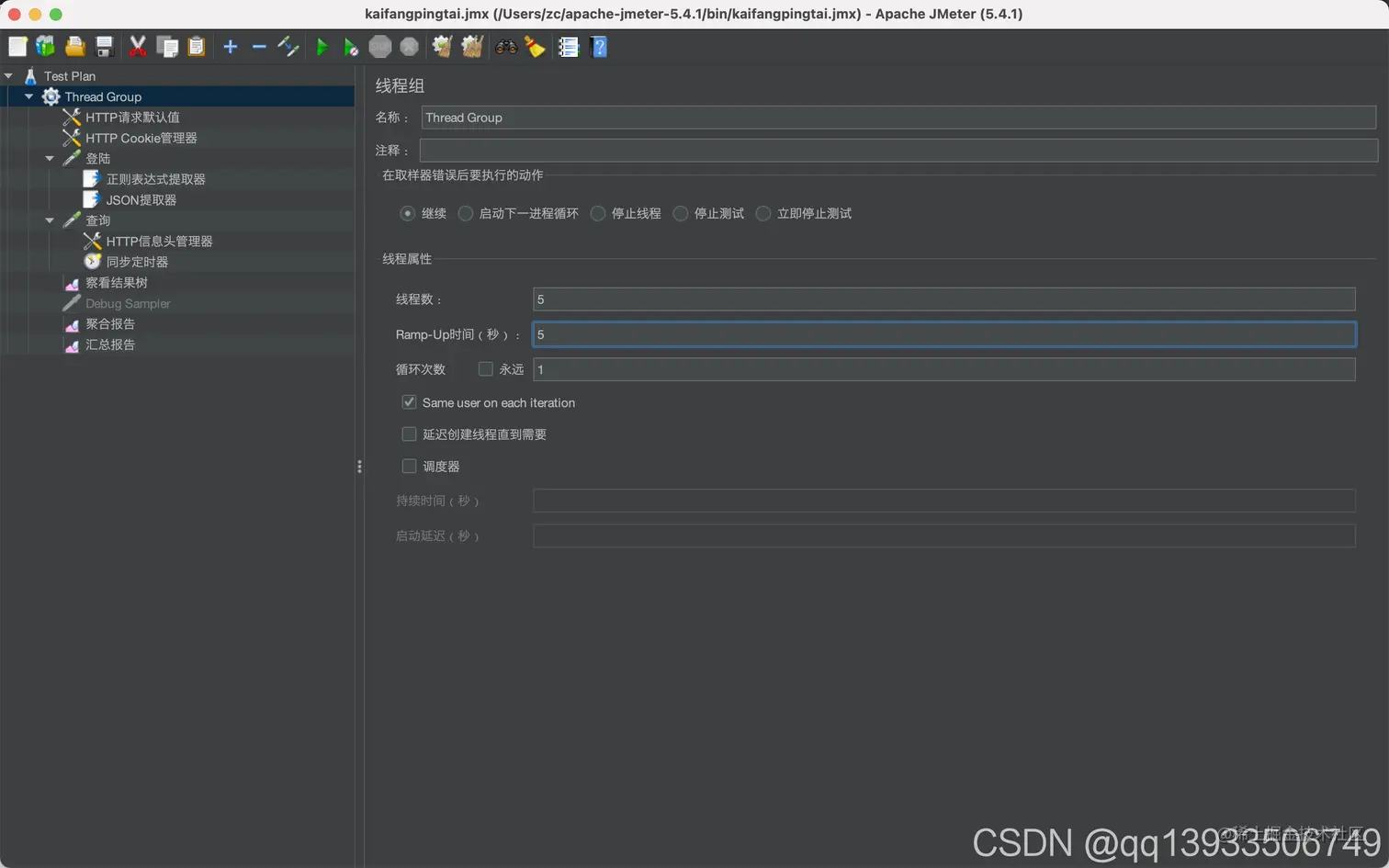Select the 启动下一进程循环 radio button

click(x=466, y=213)
